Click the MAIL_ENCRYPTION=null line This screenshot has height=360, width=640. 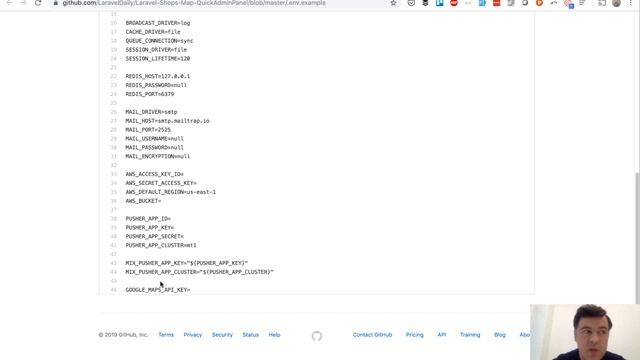tap(158, 156)
